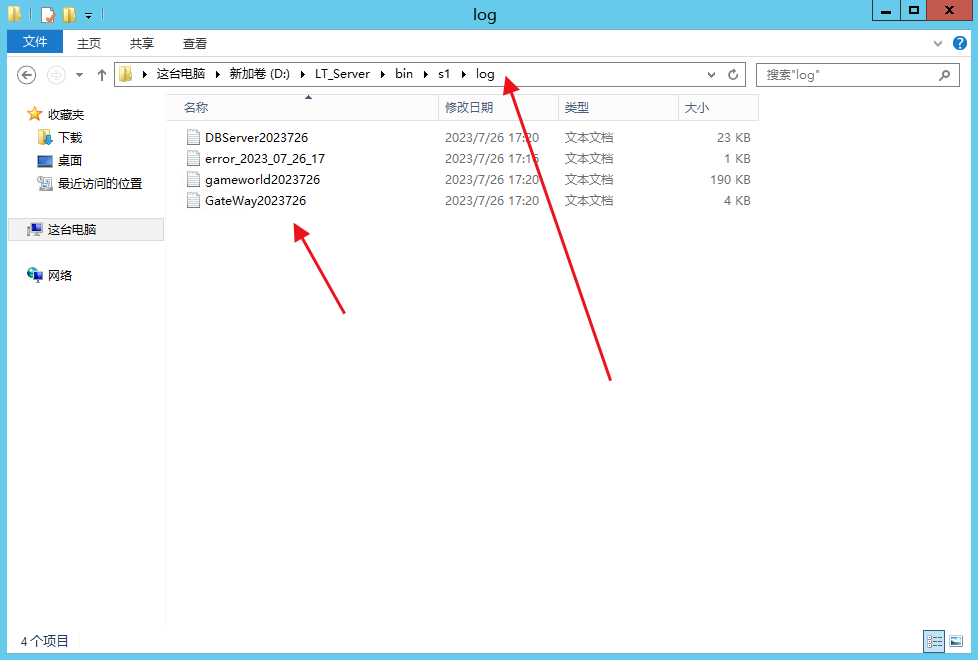
Task: Click the LT_Server breadcrumb in the path
Action: (342, 74)
